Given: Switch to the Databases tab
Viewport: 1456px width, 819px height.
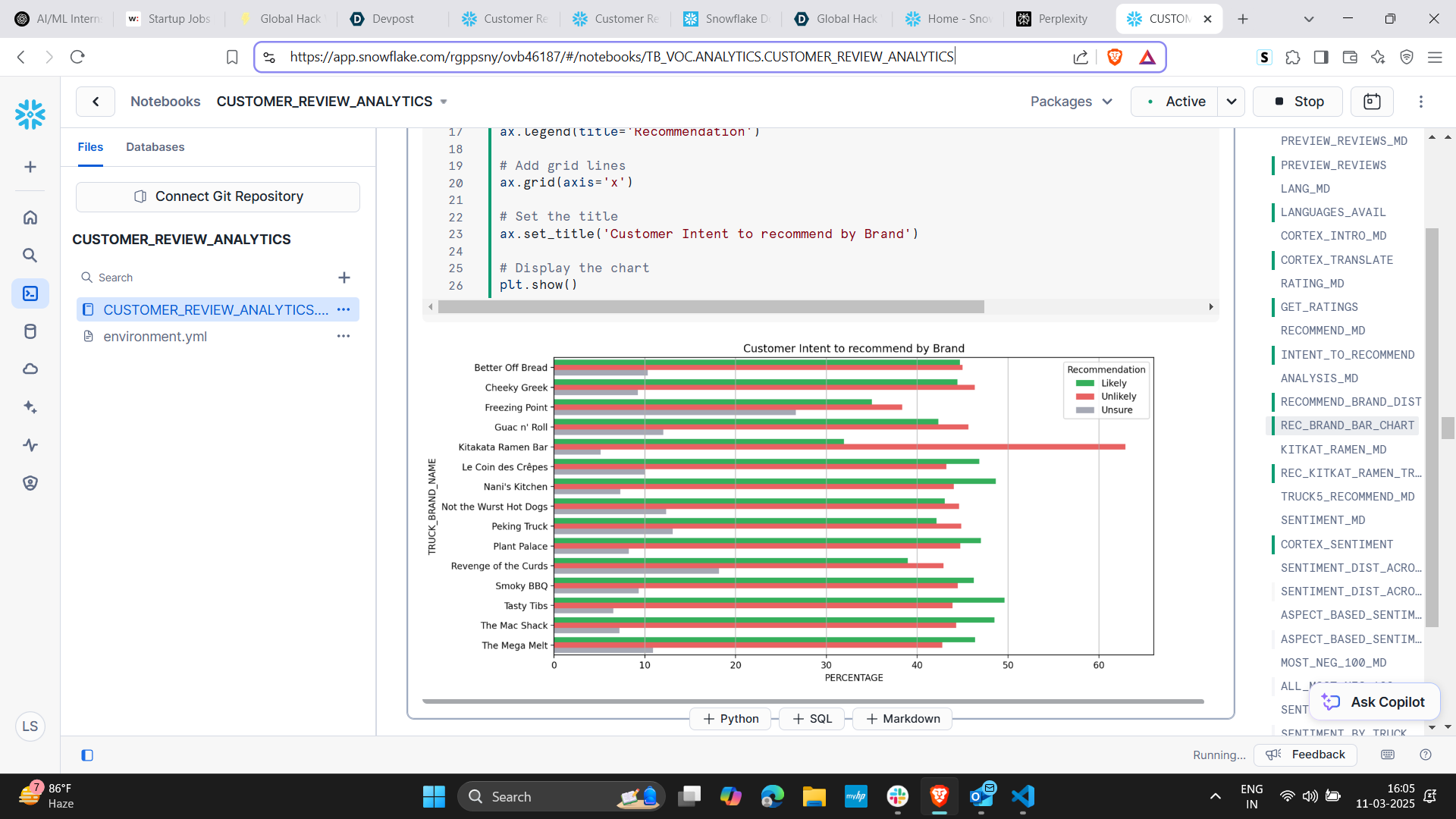Looking at the screenshot, I should pyautogui.click(x=155, y=147).
